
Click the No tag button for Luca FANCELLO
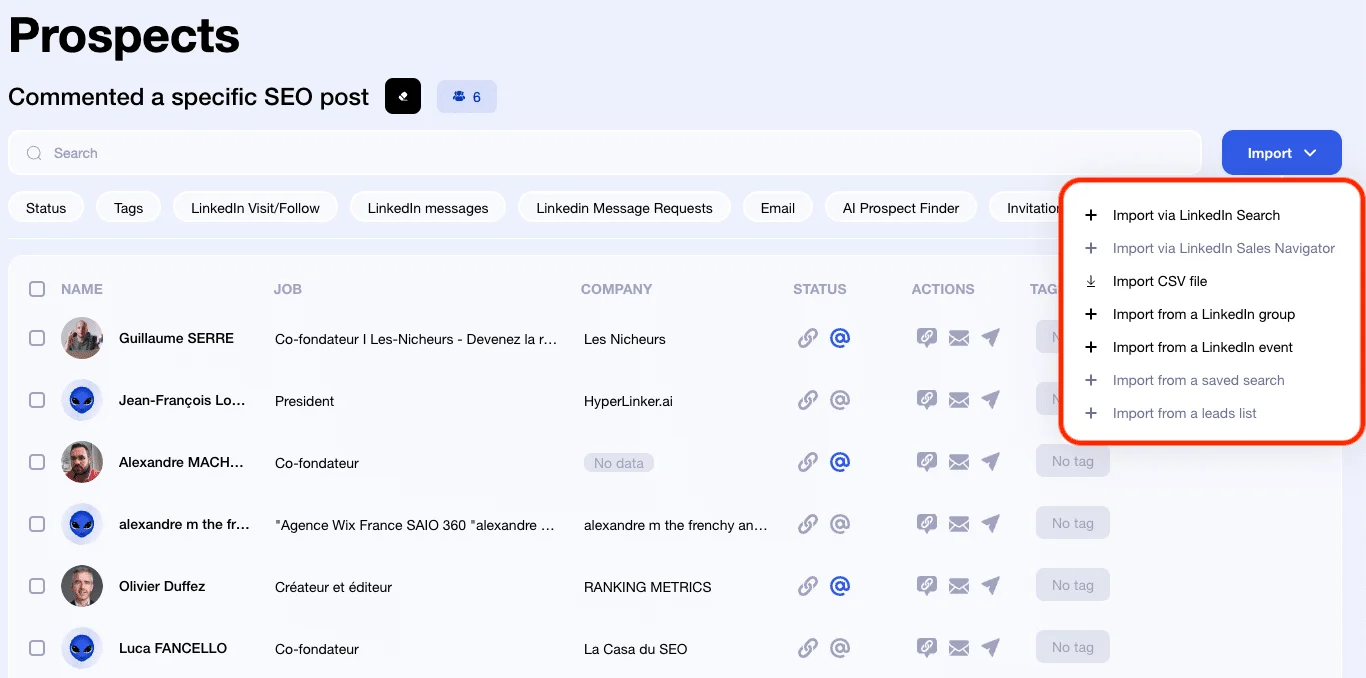1073,647
